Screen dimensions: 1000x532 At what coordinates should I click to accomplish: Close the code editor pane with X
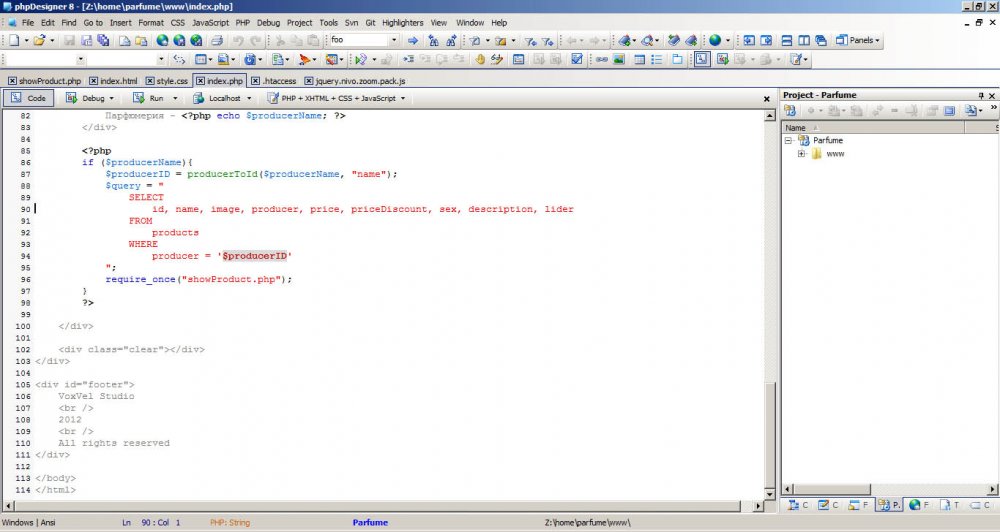click(x=767, y=99)
